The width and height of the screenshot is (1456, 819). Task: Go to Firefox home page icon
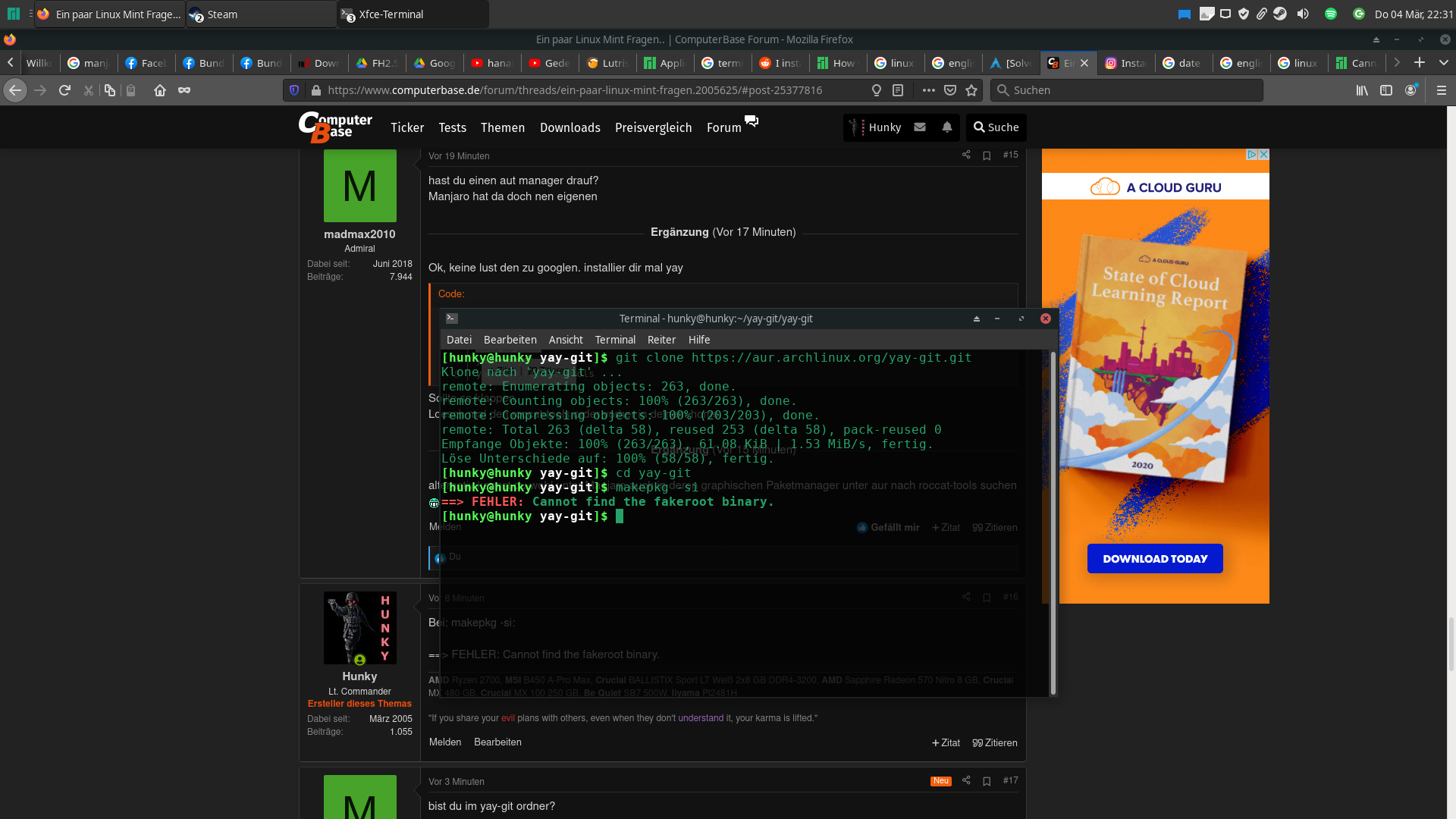point(159,90)
